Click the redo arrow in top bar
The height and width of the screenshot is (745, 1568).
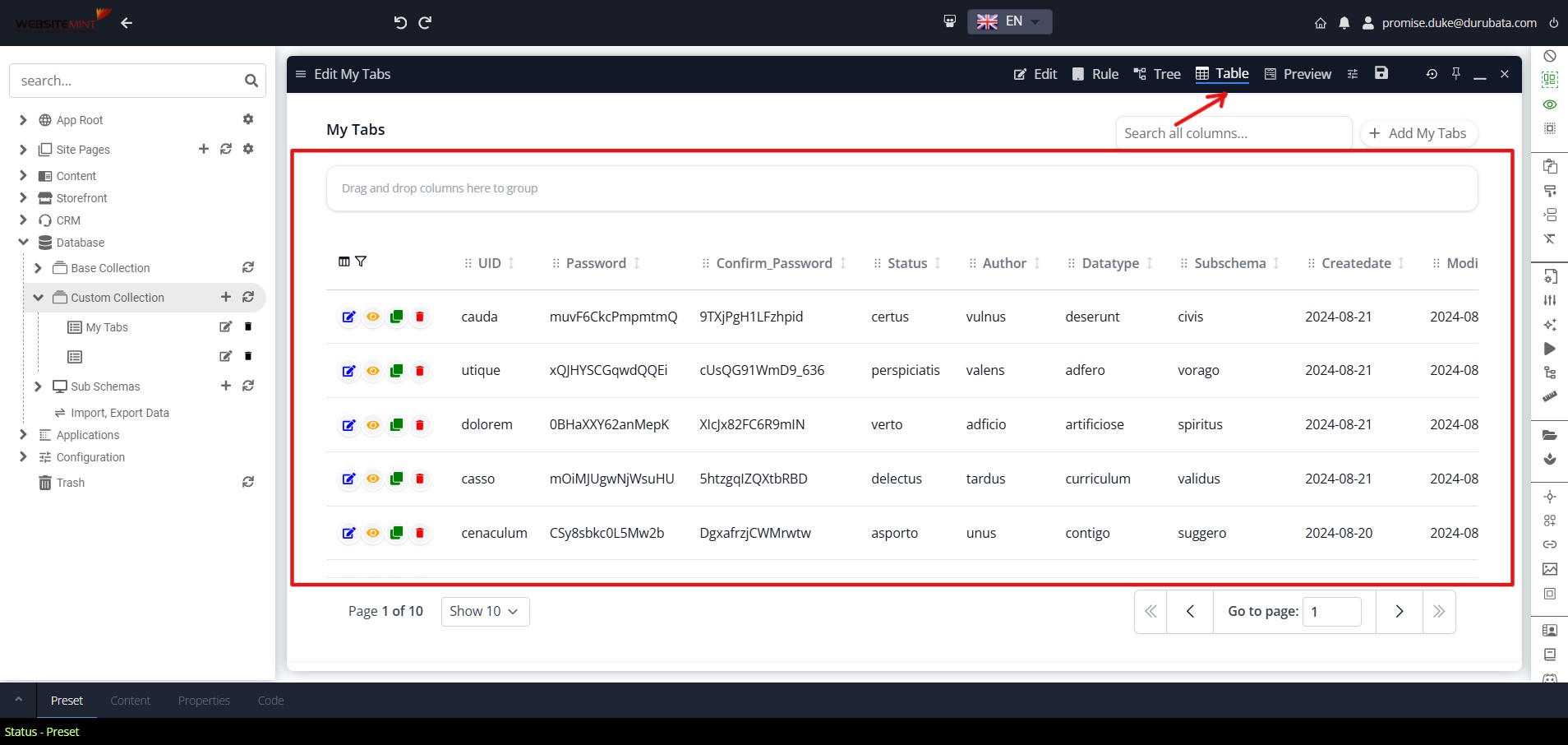click(425, 22)
